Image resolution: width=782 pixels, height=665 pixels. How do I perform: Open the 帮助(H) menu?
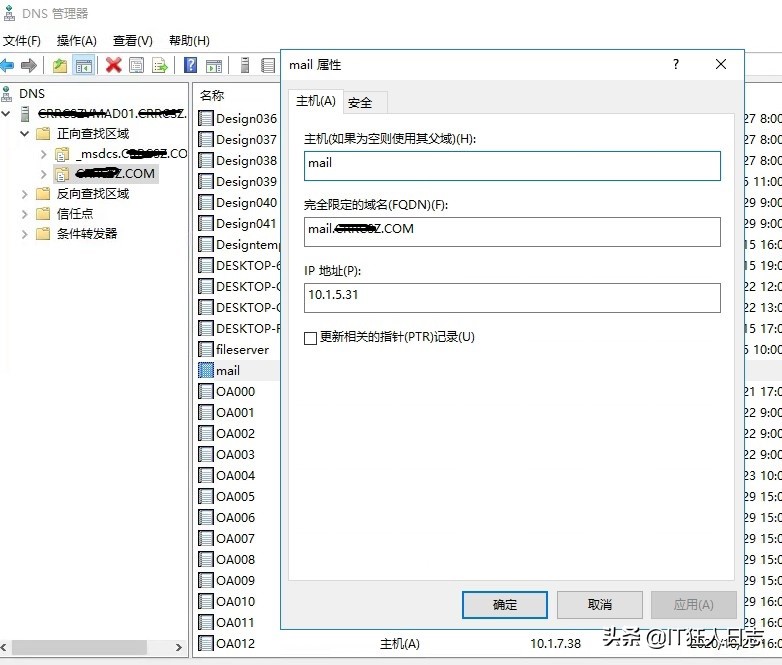tap(189, 40)
